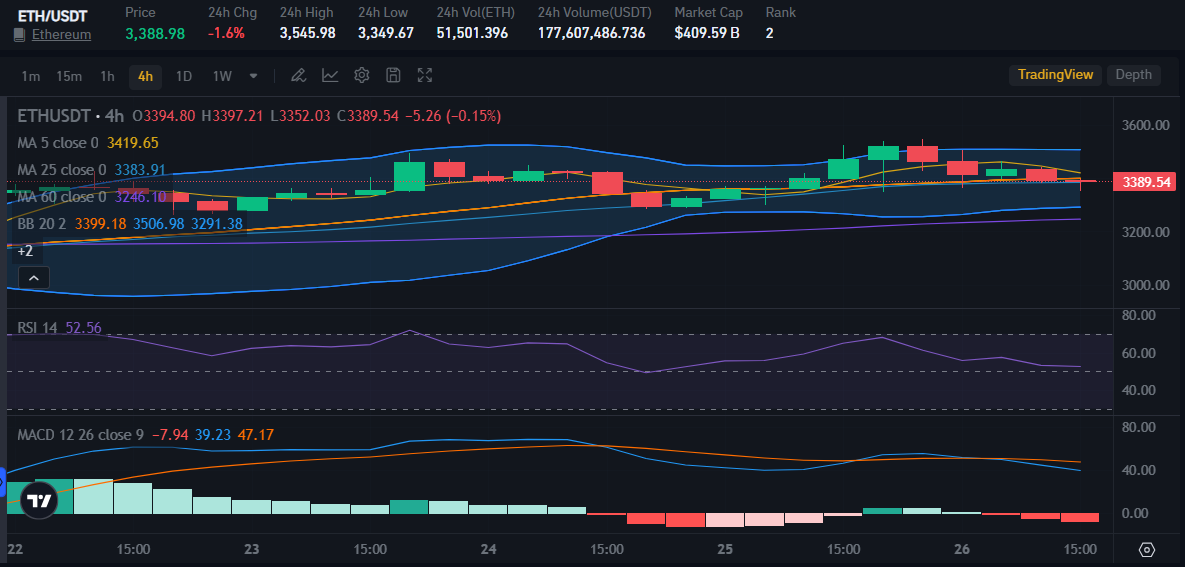Switch to the 1D timeframe
1185x567 pixels.
point(184,76)
